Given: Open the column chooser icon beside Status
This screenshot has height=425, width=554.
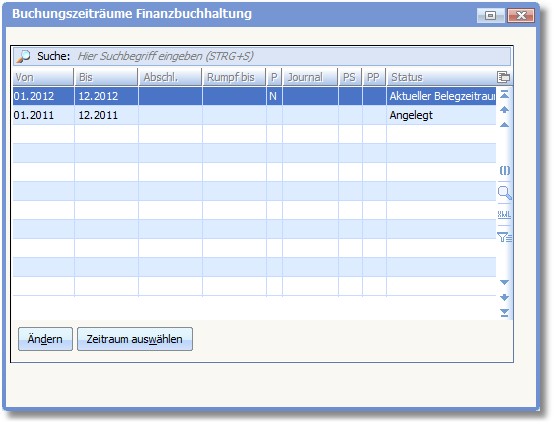Looking at the screenshot, I should pos(503,77).
